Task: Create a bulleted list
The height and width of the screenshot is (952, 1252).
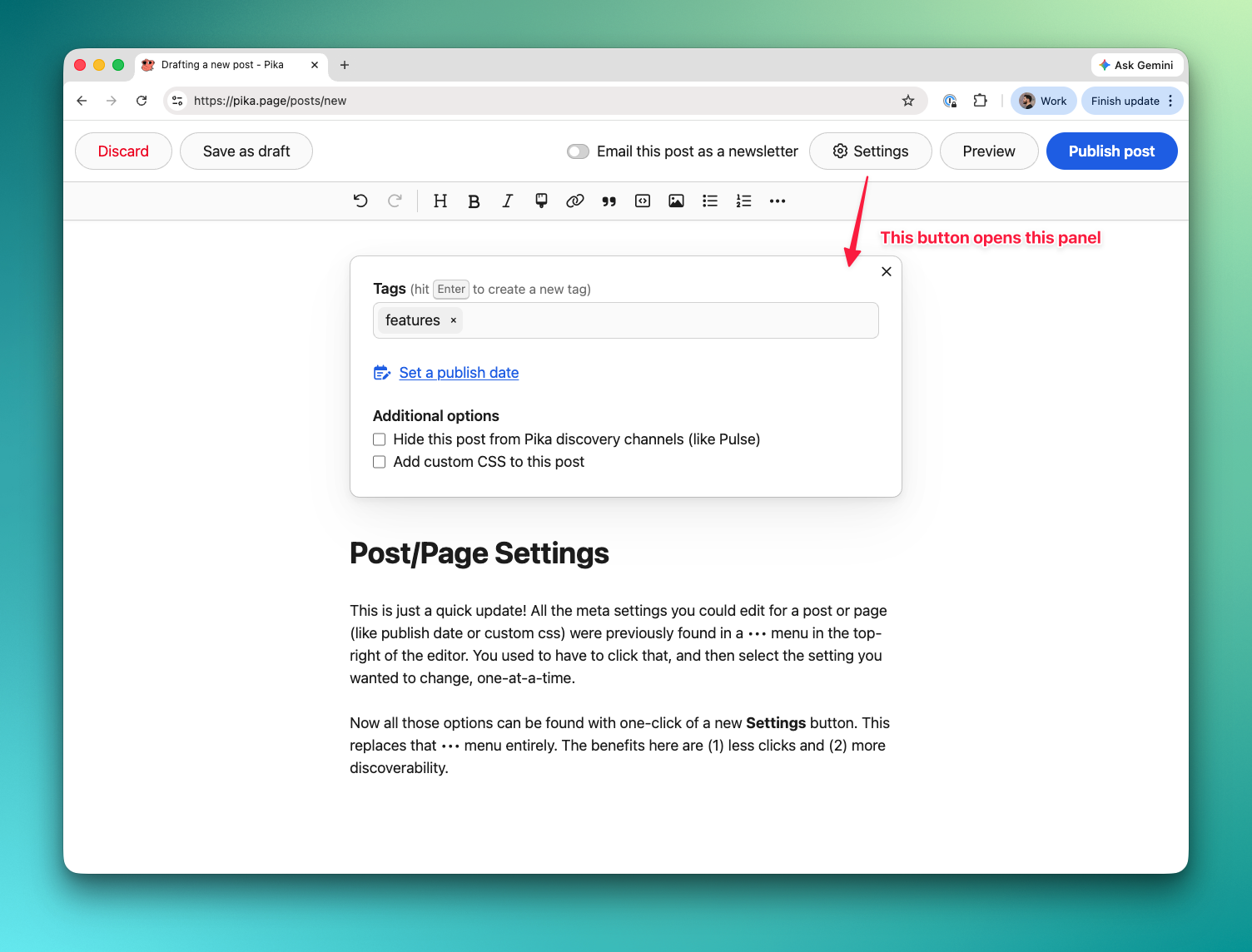Action: (710, 201)
